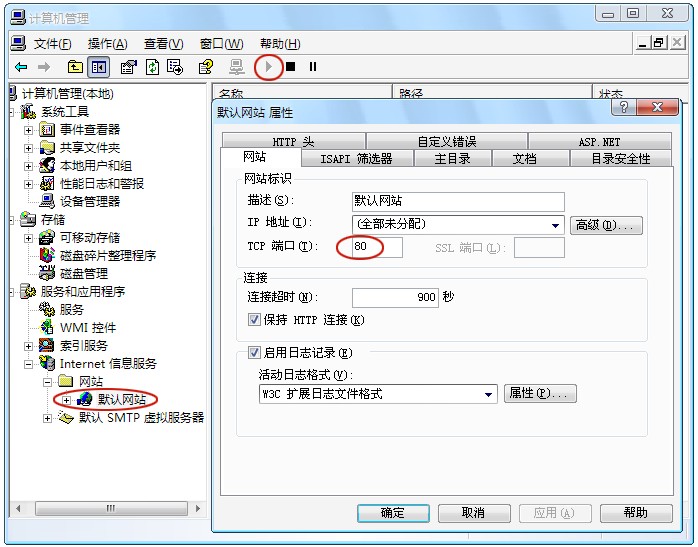Start the site with the play button
This screenshot has width=698, height=547.
point(268,67)
